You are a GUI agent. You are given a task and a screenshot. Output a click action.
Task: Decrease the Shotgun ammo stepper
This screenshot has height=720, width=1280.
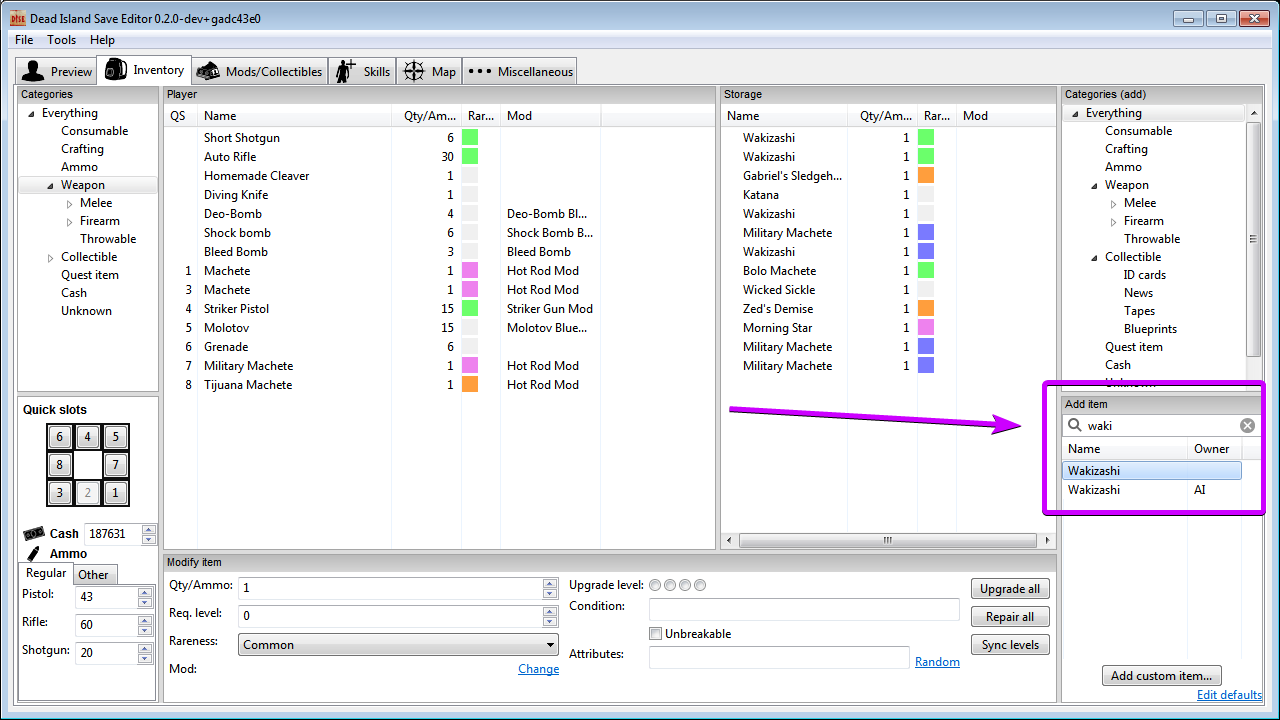click(x=145, y=658)
